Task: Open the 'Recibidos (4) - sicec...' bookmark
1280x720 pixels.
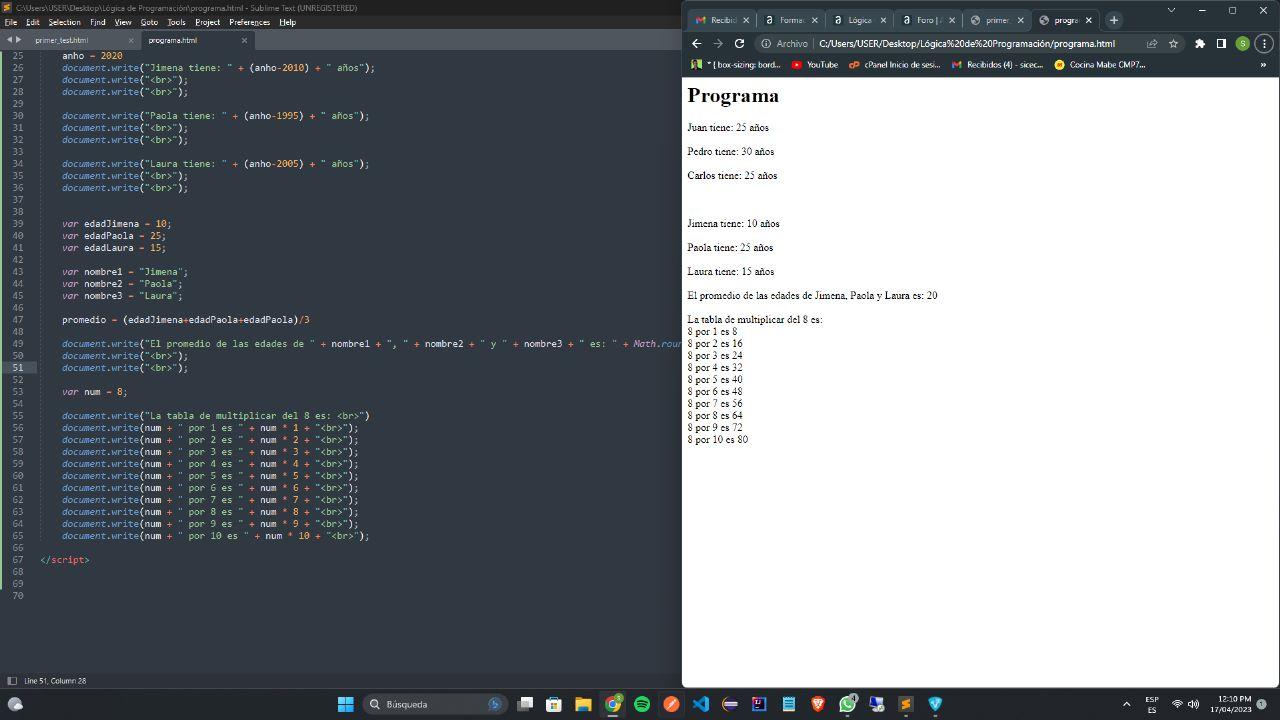Action: pos(996,64)
